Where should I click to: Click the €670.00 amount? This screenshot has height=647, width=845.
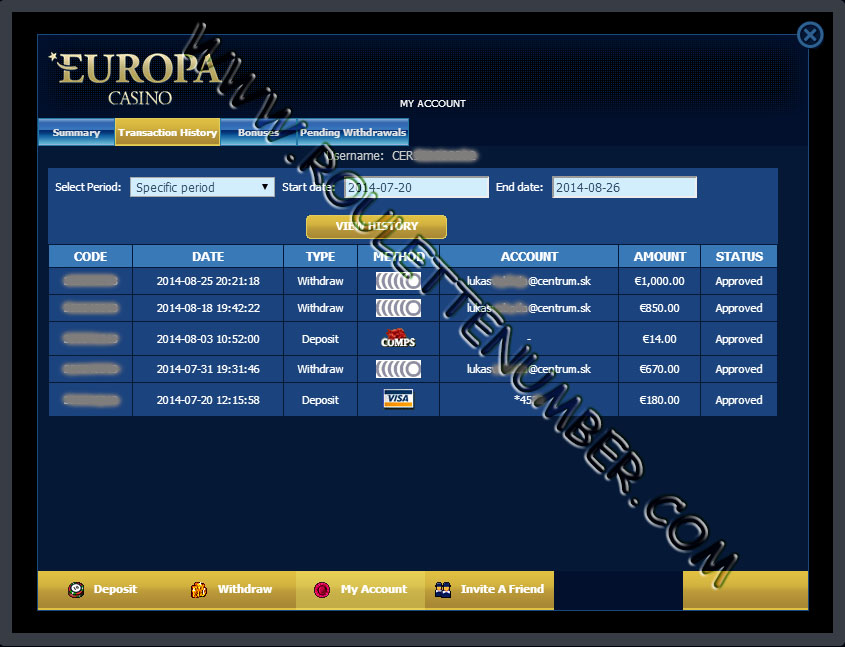(660, 369)
